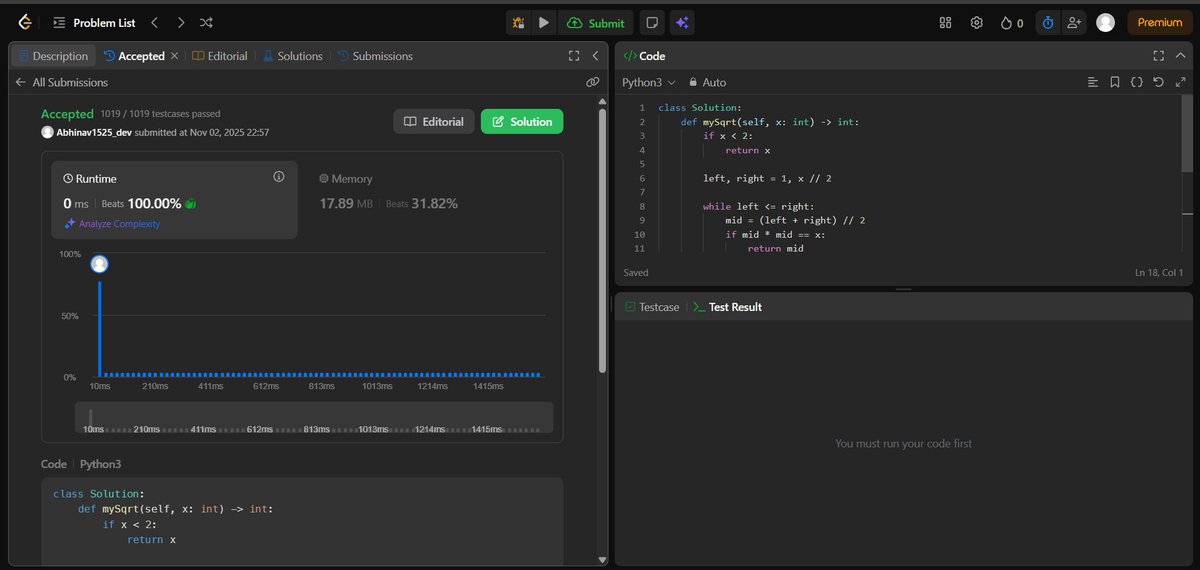
Task: Open the profile avatar menu
Action: click(x=1105, y=23)
